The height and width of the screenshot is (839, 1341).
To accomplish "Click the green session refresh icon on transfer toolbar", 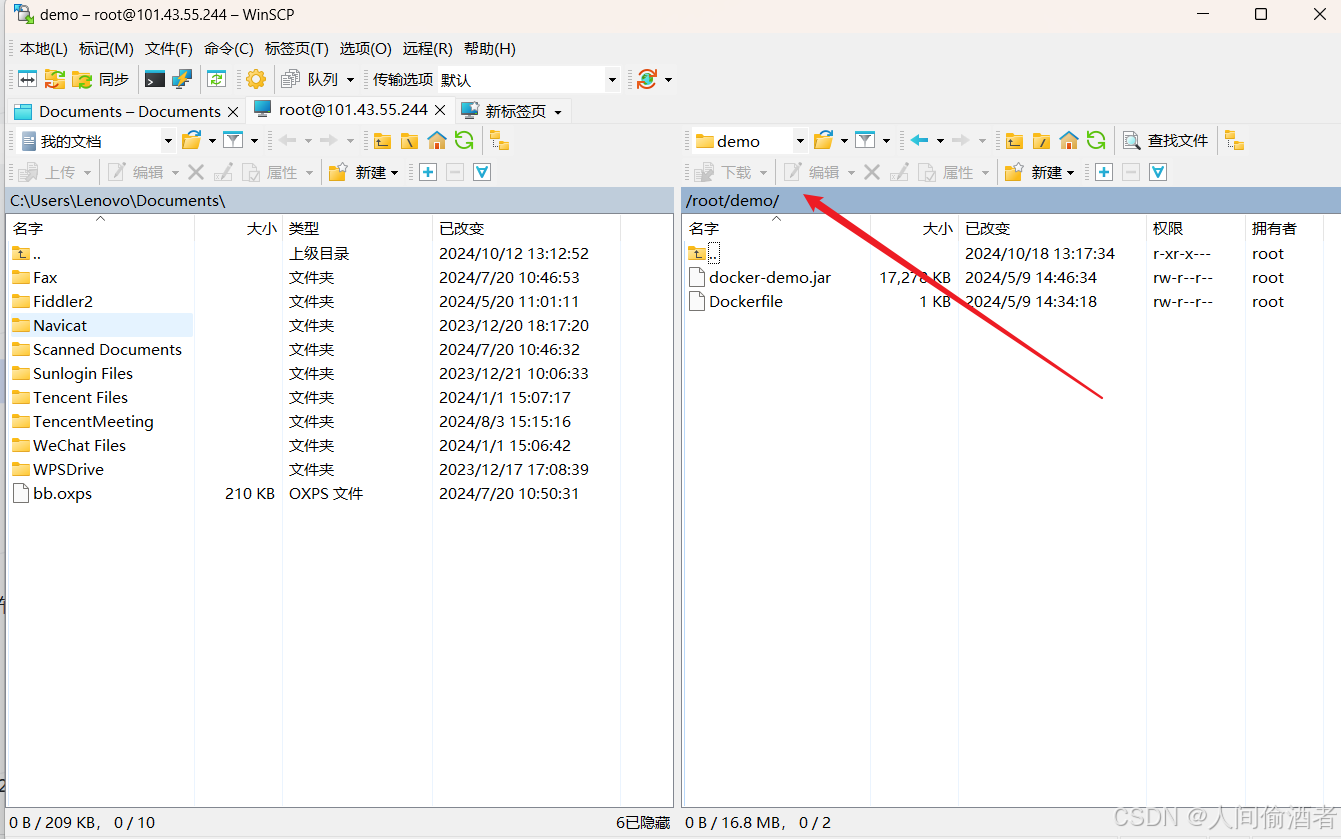I will (647, 79).
